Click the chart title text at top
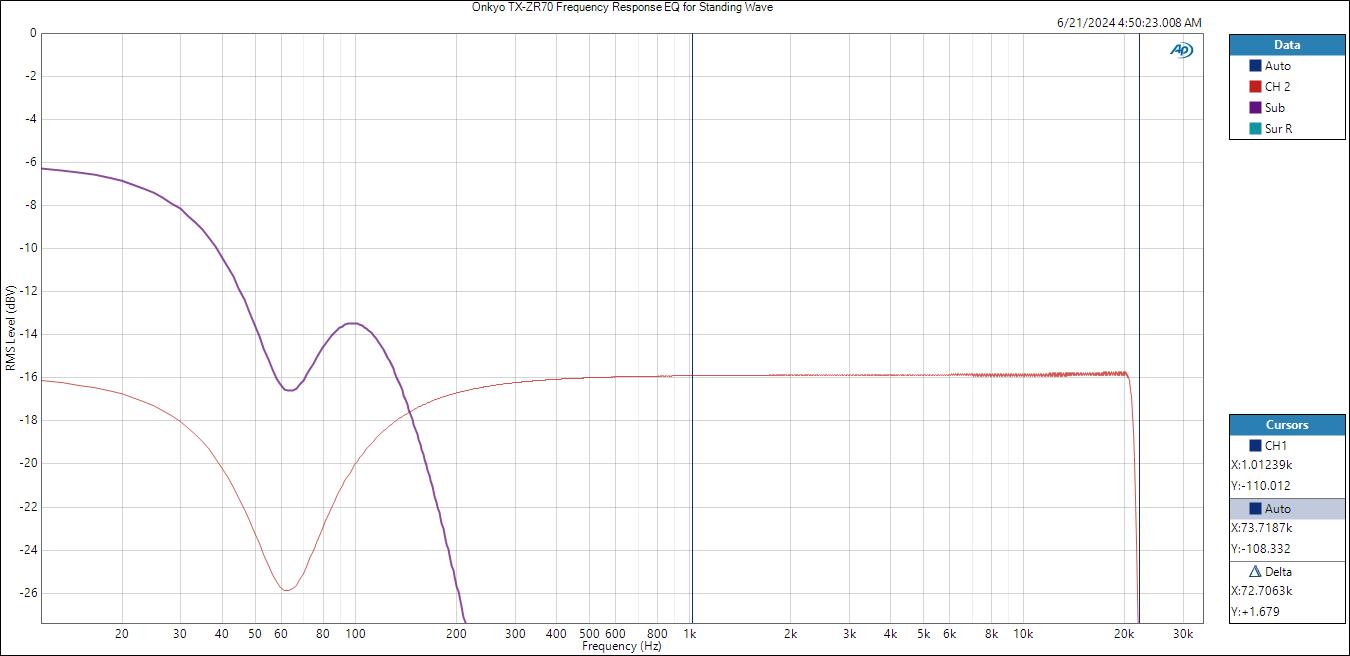Screen dimensions: 1350x656 (x=622, y=7)
